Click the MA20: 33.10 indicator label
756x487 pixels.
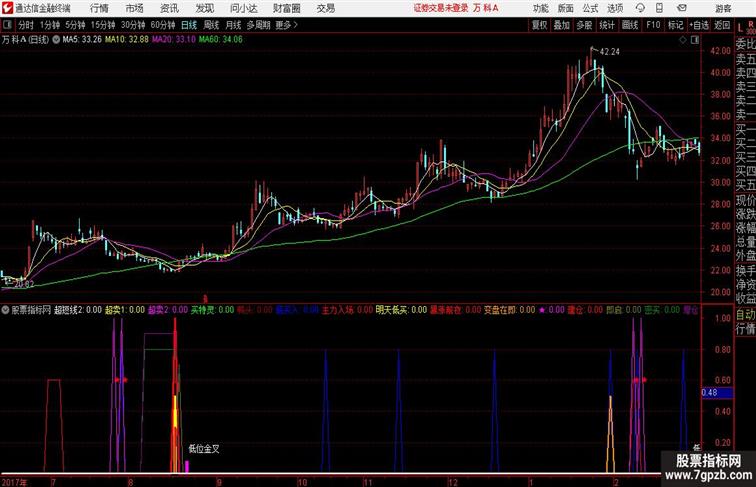coord(174,40)
